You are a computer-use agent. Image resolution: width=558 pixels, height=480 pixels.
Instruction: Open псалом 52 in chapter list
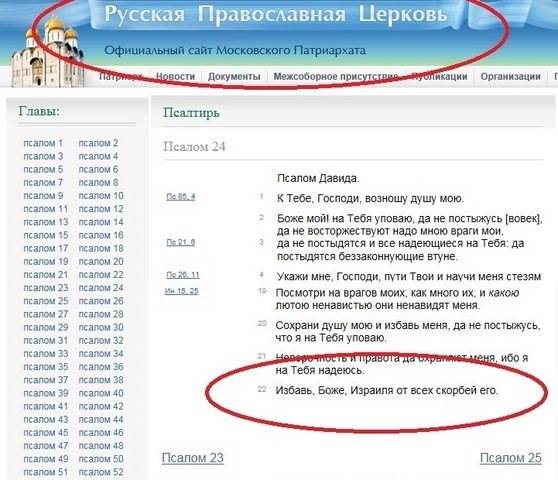tap(101, 472)
